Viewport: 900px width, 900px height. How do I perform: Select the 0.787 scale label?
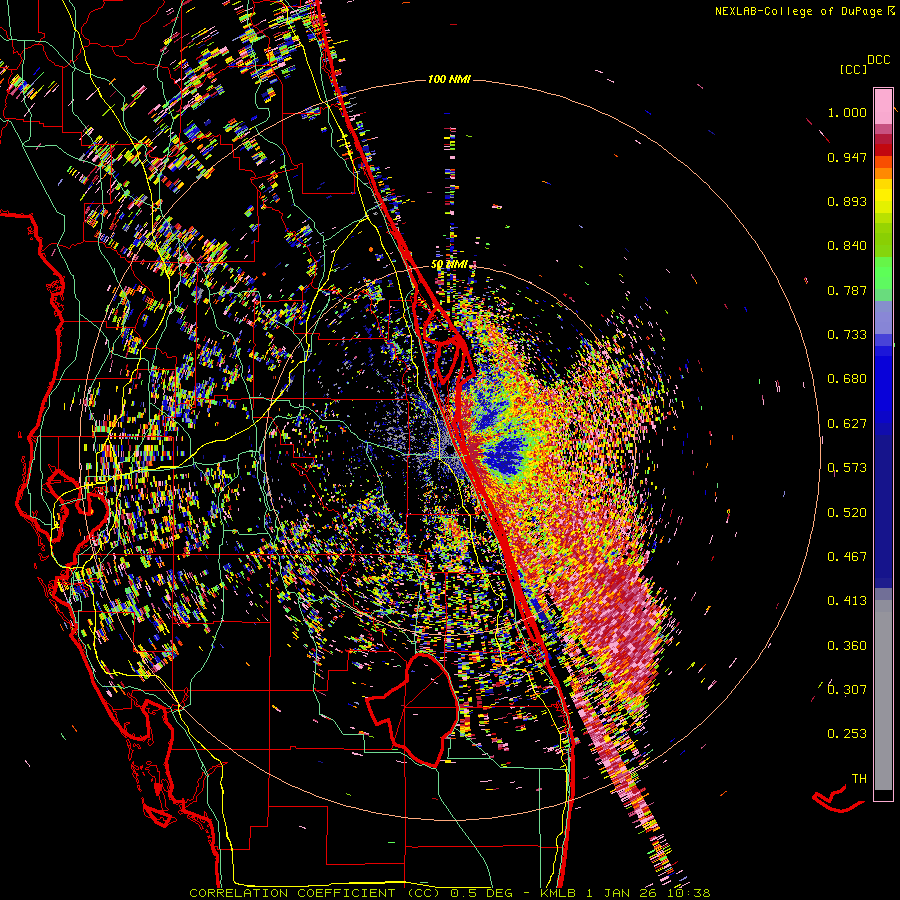point(847,290)
